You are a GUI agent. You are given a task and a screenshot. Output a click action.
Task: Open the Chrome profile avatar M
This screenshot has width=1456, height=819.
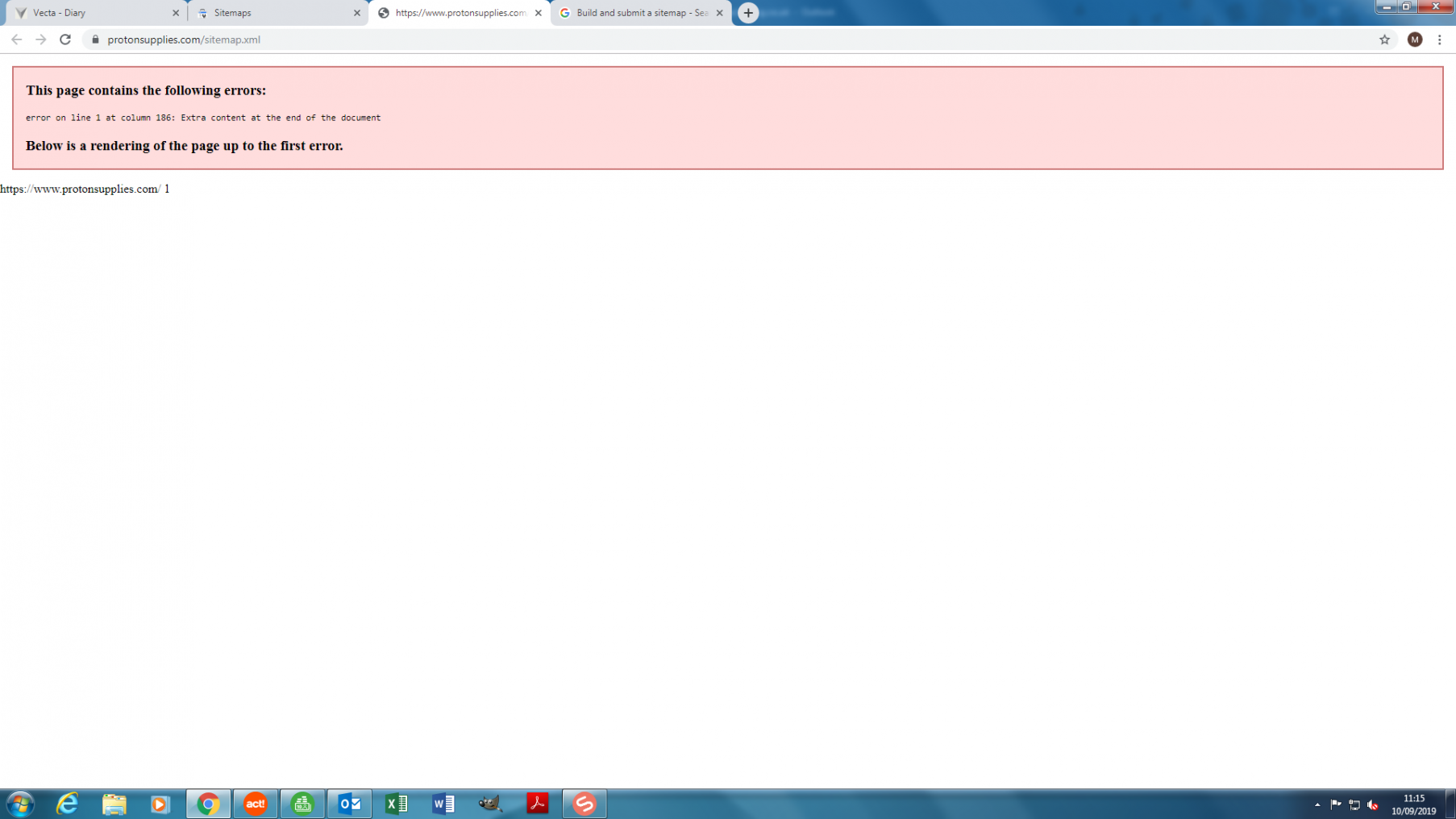(x=1414, y=39)
